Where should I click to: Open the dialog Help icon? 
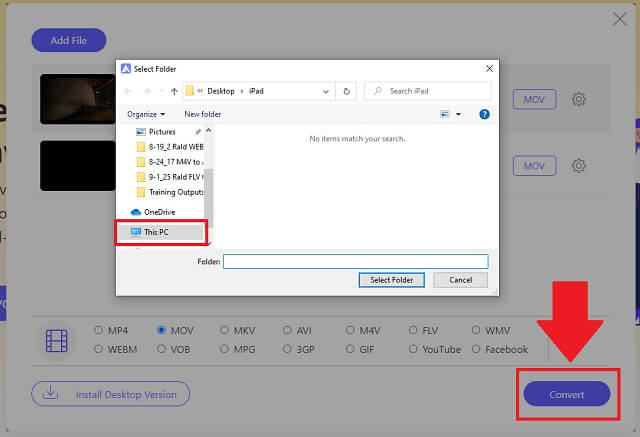484,114
